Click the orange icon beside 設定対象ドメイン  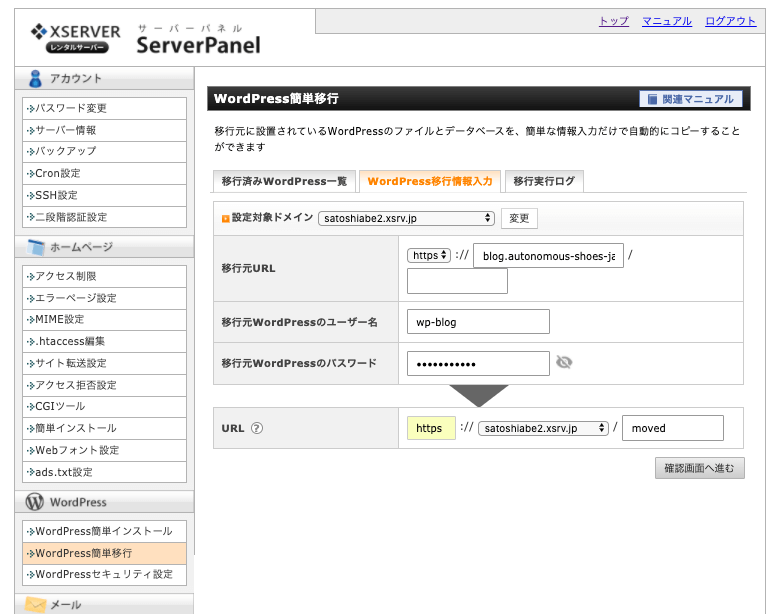[x=225, y=218]
